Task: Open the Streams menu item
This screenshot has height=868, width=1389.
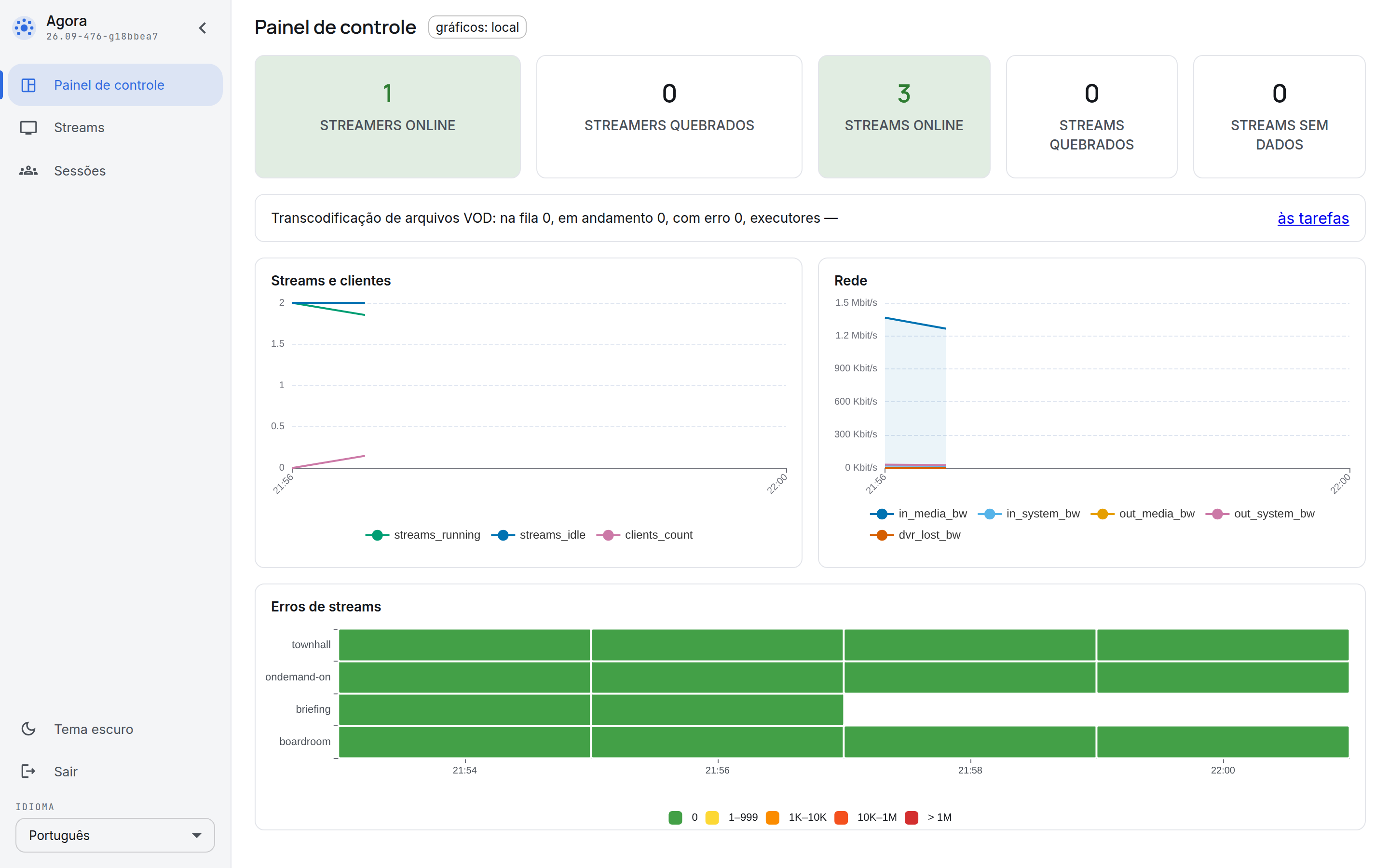Action: tap(115, 127)
